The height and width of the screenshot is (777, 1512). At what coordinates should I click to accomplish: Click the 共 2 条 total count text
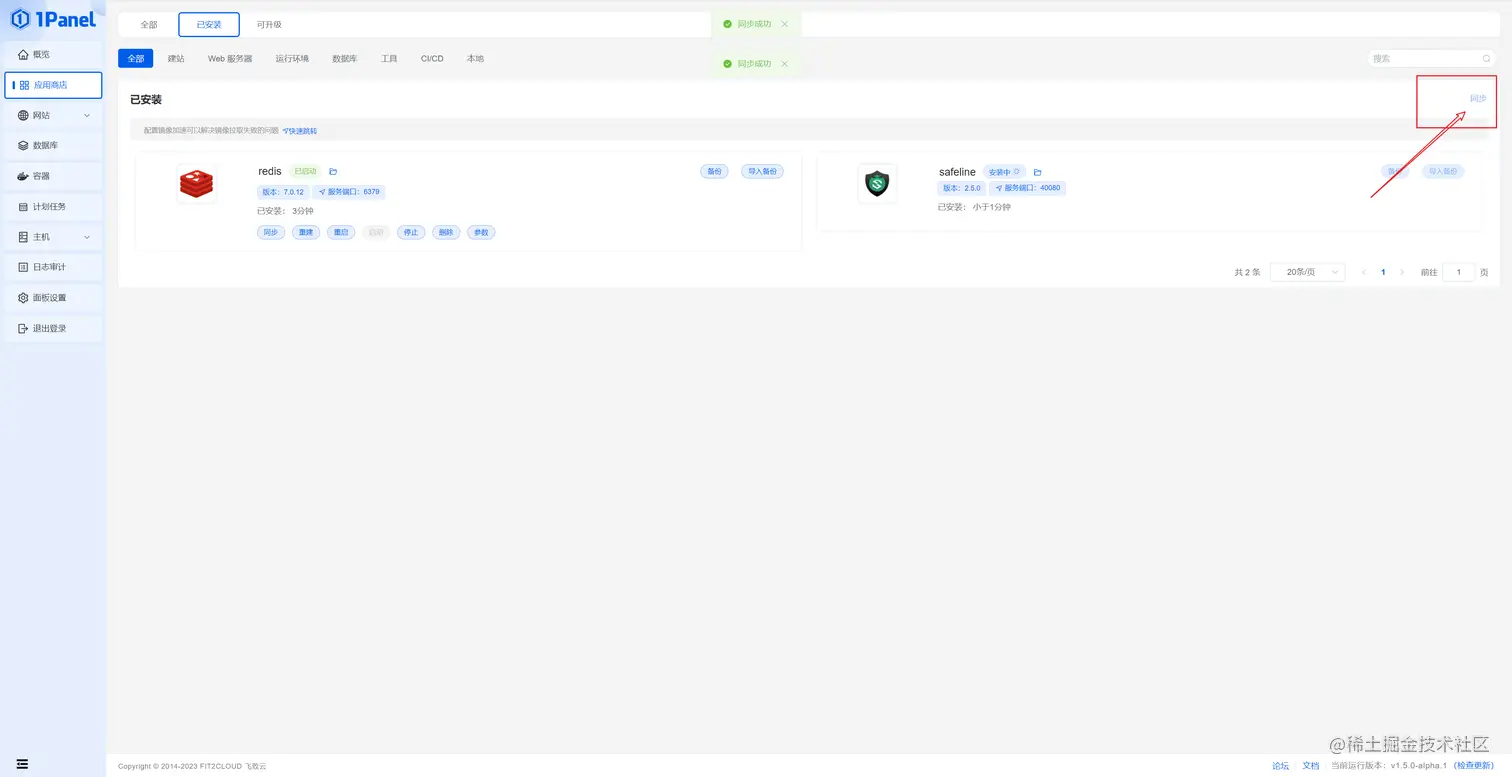[1247, 272]
